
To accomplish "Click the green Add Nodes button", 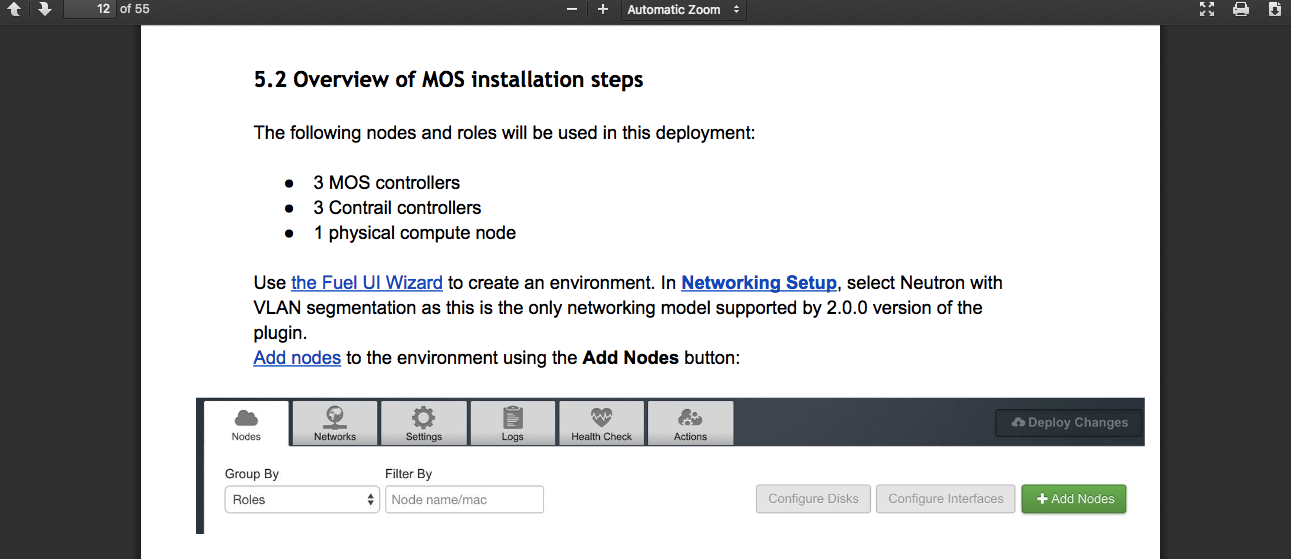I will [1074, 499].
